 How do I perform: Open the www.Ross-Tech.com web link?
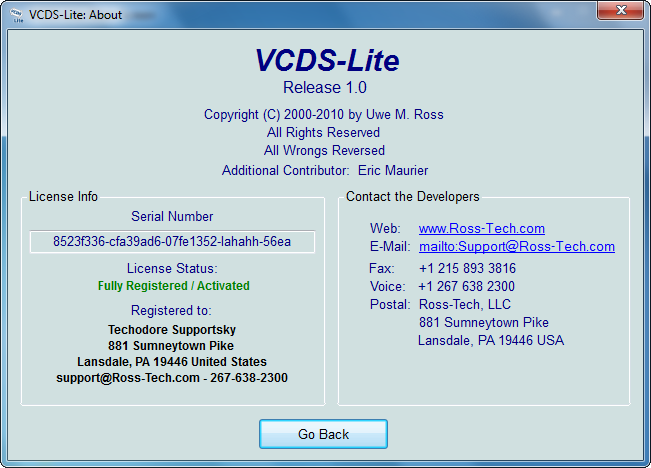(482, 228)
